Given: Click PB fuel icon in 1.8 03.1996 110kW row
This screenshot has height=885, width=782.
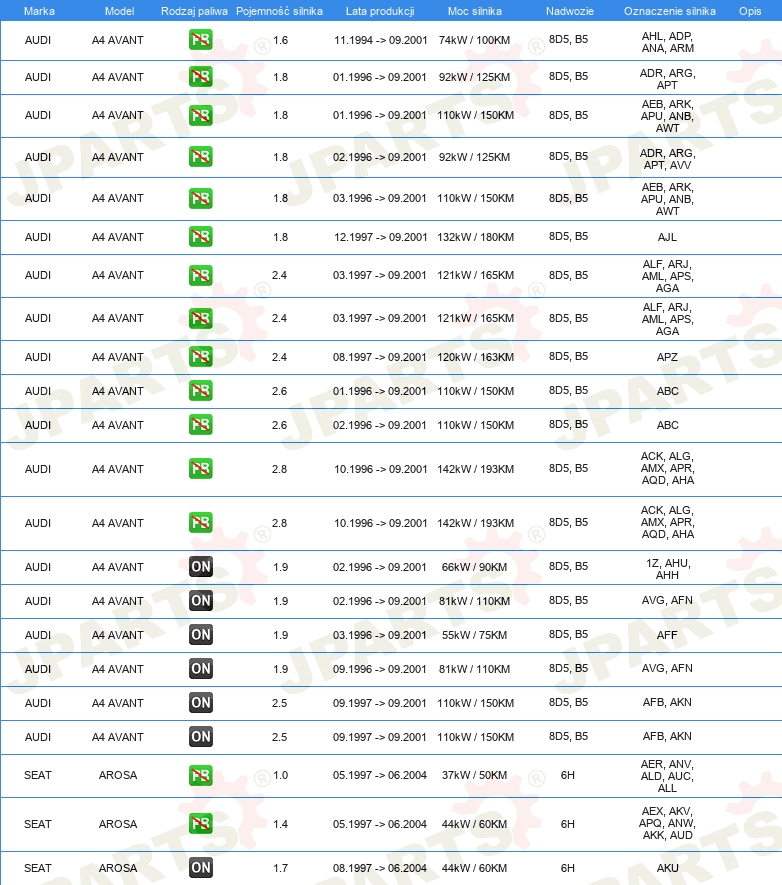Looking at the screenshot, I should [200, 198].
